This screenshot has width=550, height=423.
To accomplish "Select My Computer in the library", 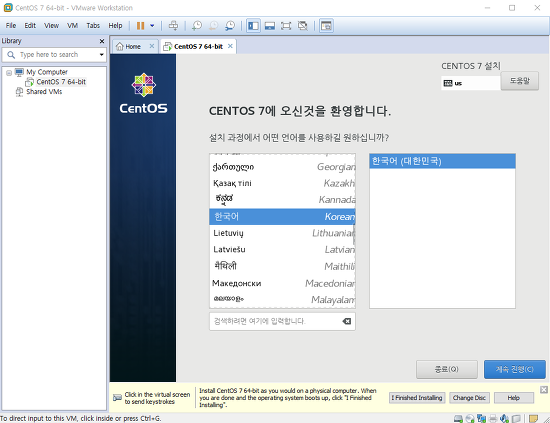I will coord(47,72).
